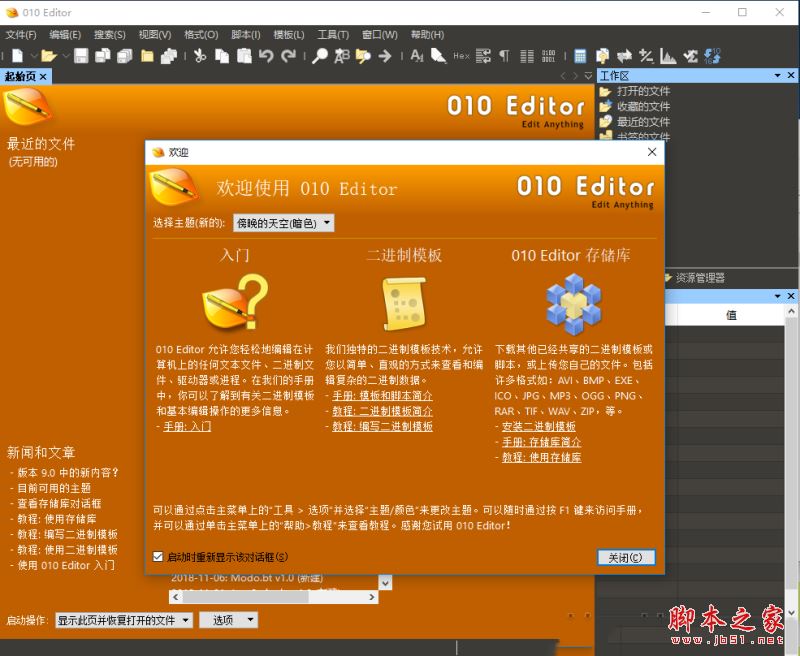800x656 pixels.
Task: Close the 起始页 tab
Action: [43, 77]
